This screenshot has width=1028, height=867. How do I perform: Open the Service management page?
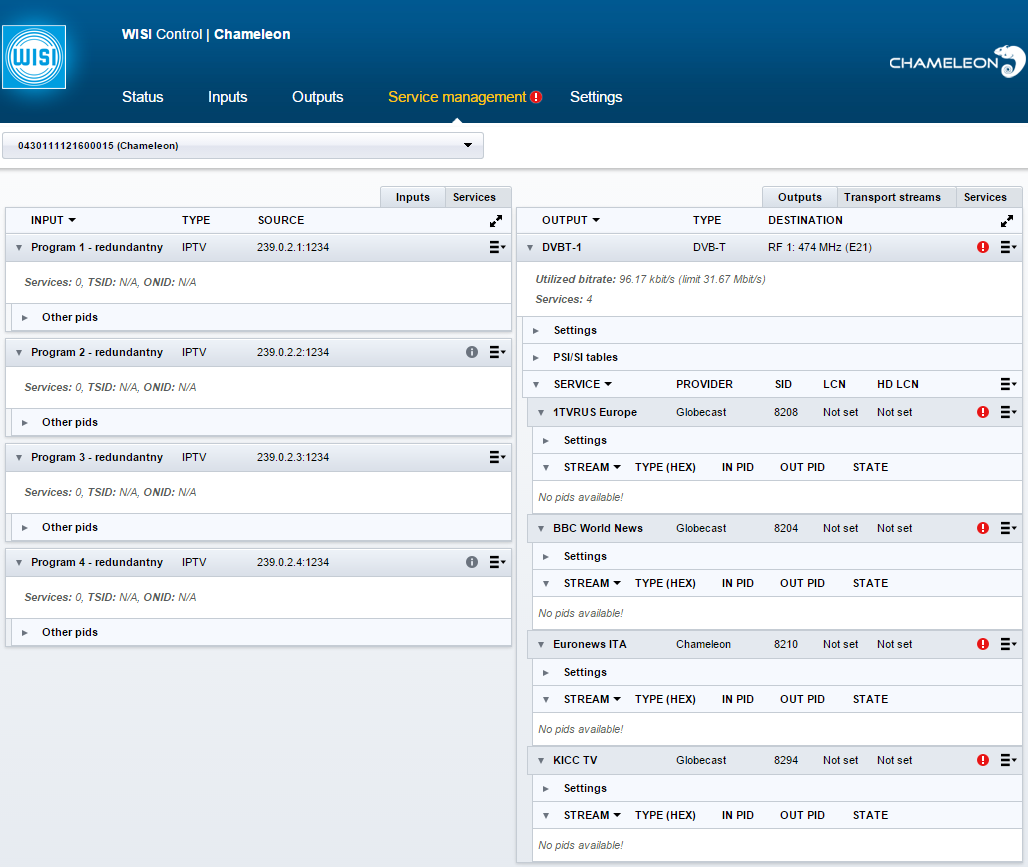(457, 97)
